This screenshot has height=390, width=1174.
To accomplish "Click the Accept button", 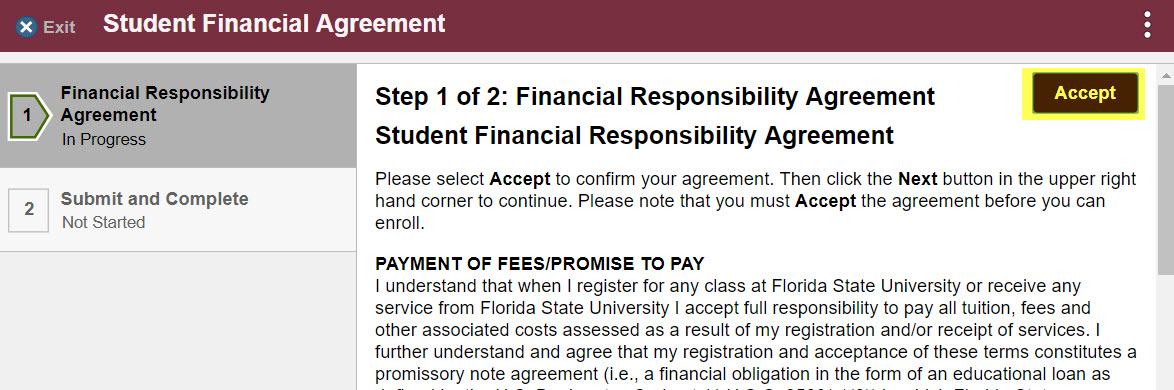I will click(x=1084, y=94).
